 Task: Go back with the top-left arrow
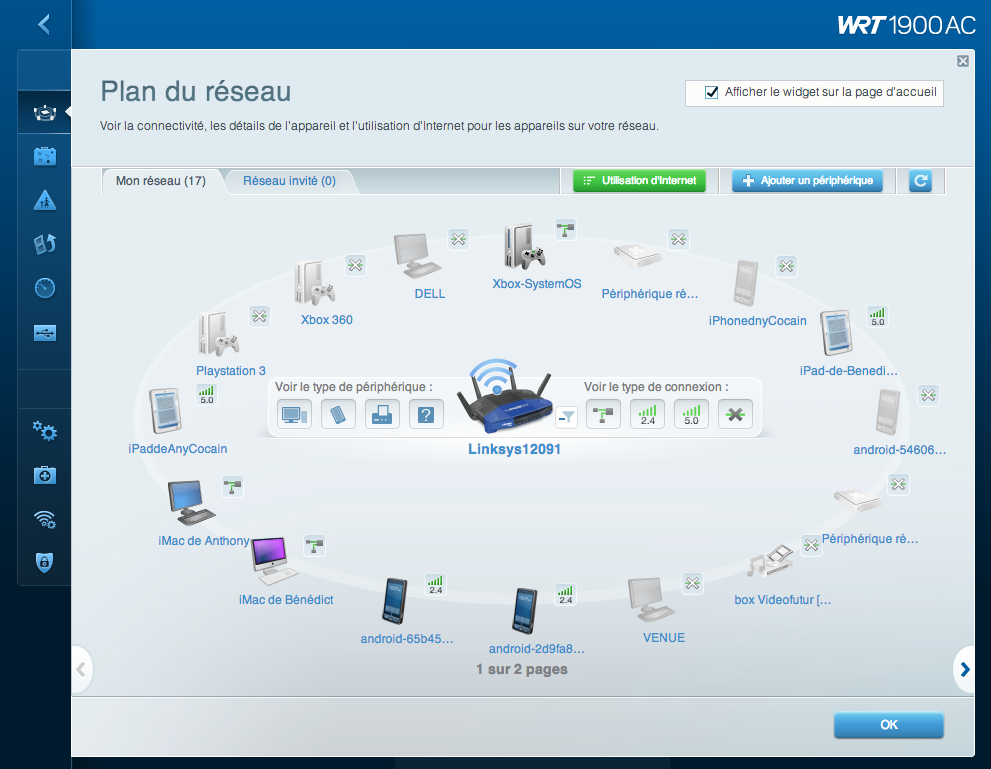44,25
